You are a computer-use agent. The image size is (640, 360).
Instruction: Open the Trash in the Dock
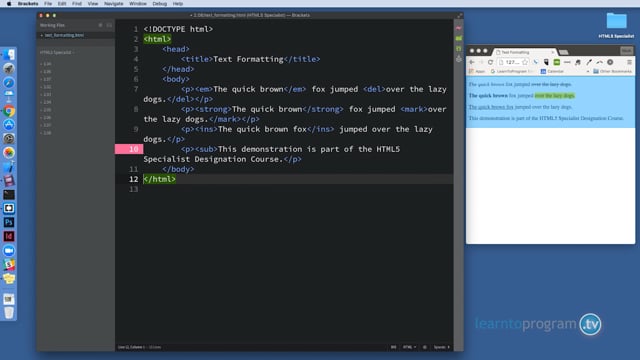[9, 313]
